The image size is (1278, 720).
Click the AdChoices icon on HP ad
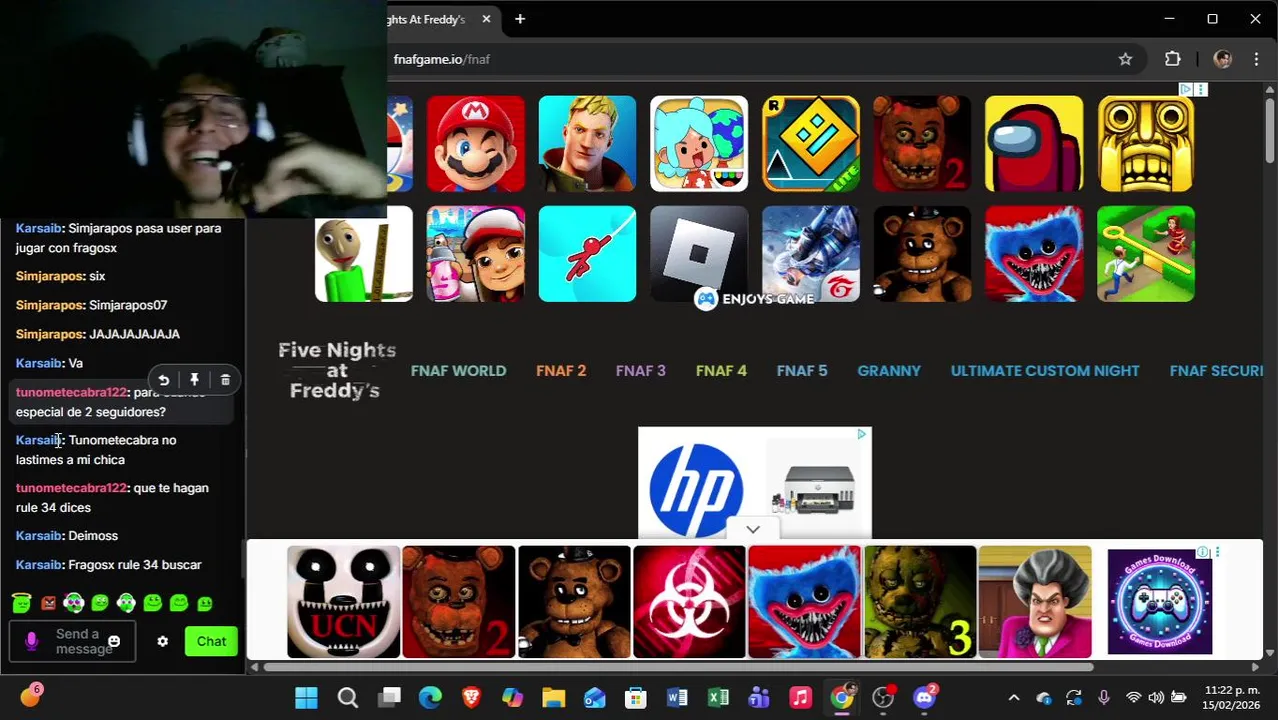(x=861, y=434)
